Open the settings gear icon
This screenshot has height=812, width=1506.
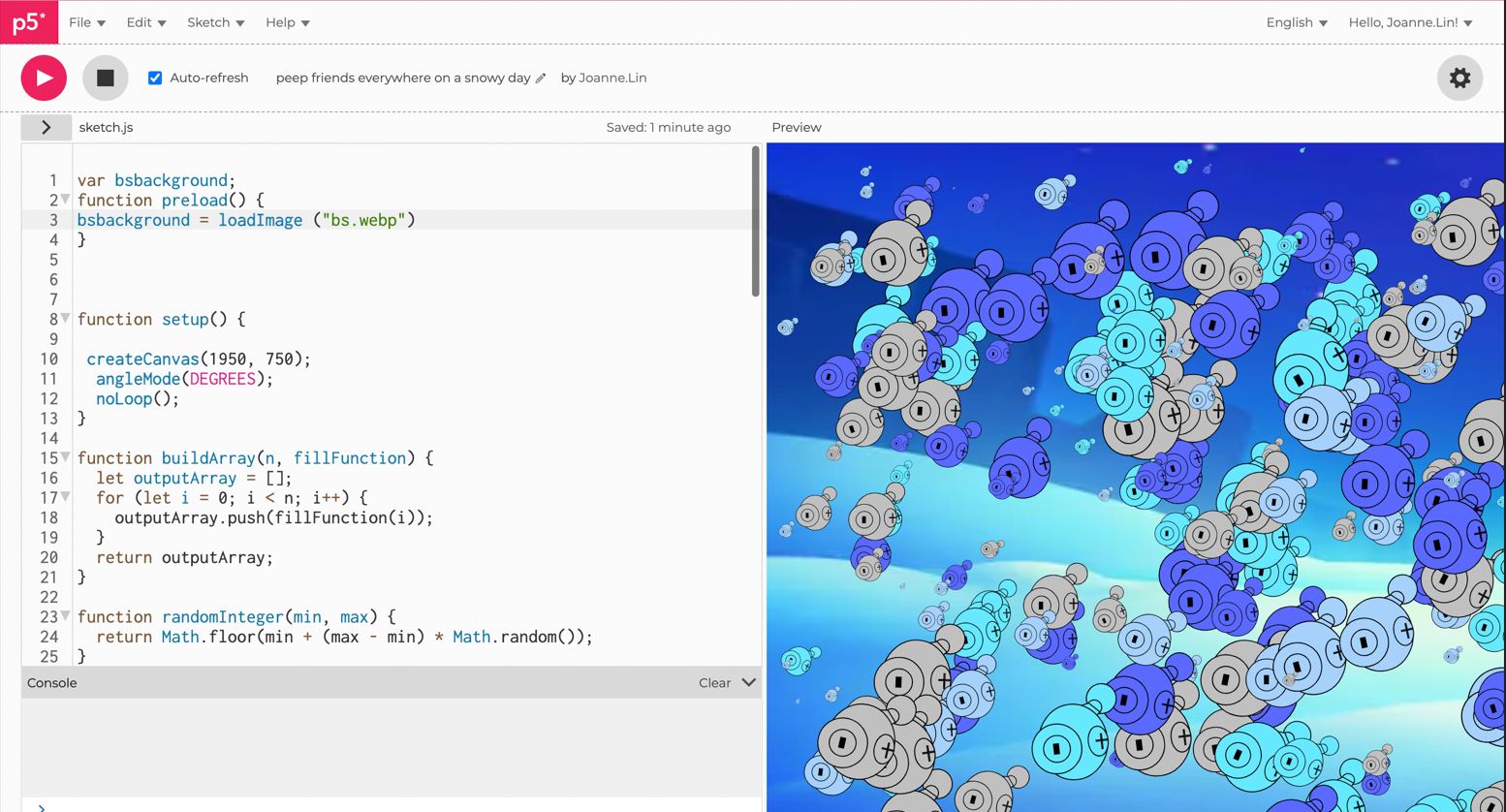1459,78
